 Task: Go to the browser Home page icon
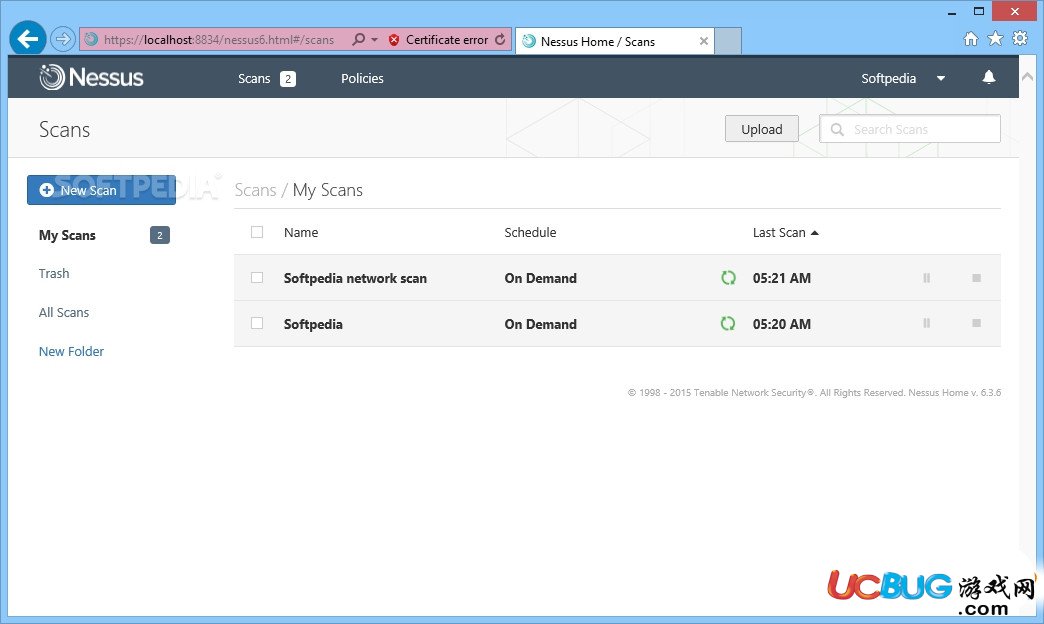pos(971,39)
